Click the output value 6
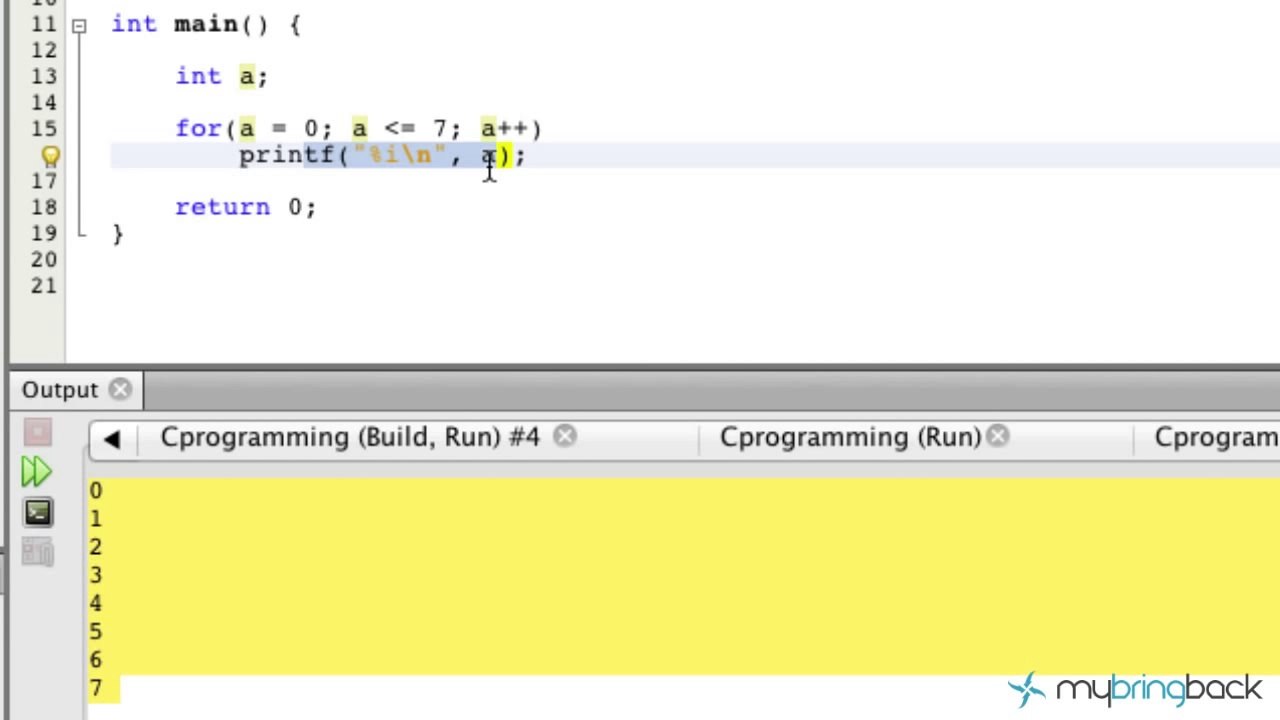 [95, 660]
